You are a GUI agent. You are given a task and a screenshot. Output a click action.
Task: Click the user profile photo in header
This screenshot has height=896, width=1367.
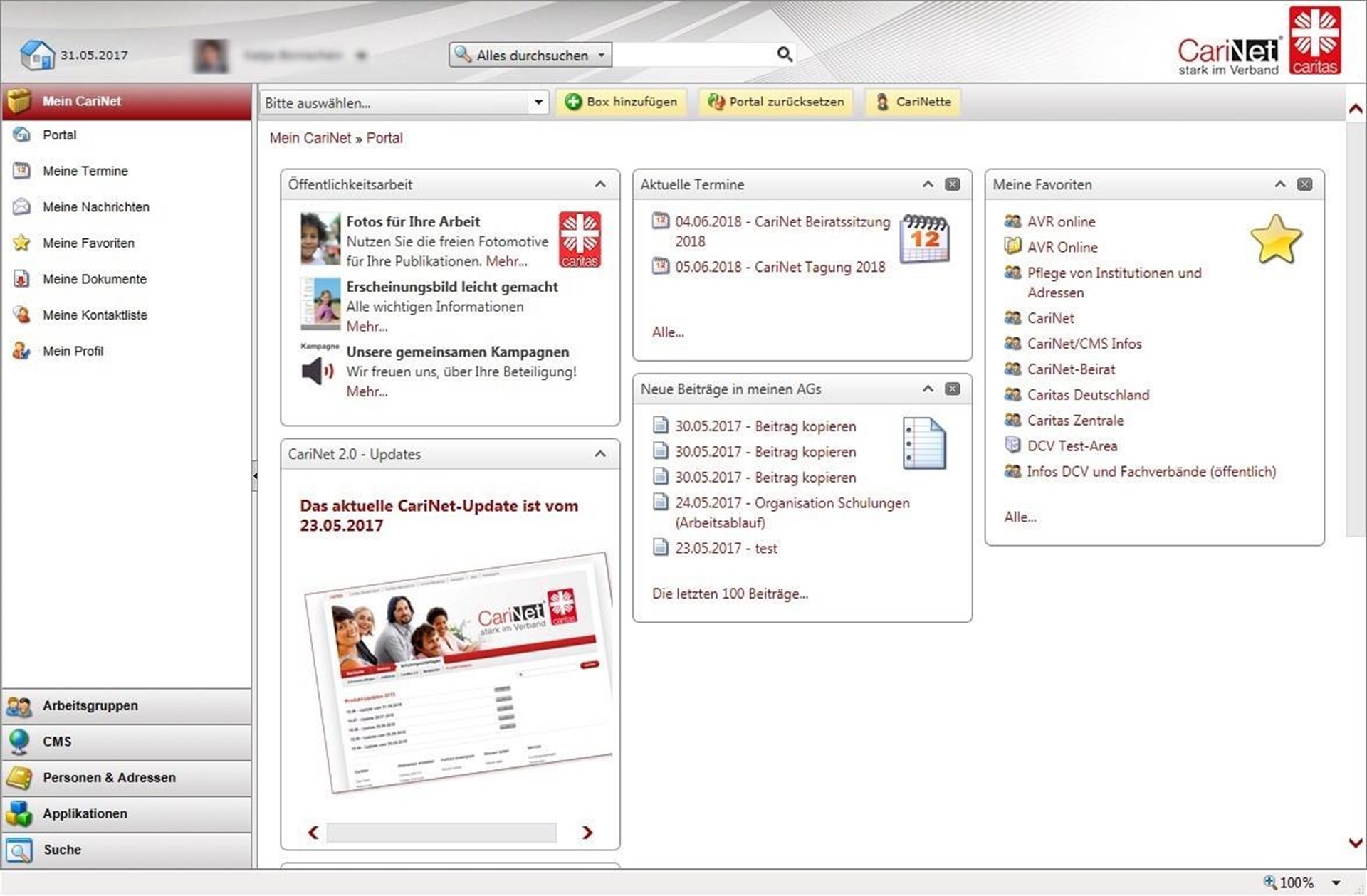(x=211, y=56)
